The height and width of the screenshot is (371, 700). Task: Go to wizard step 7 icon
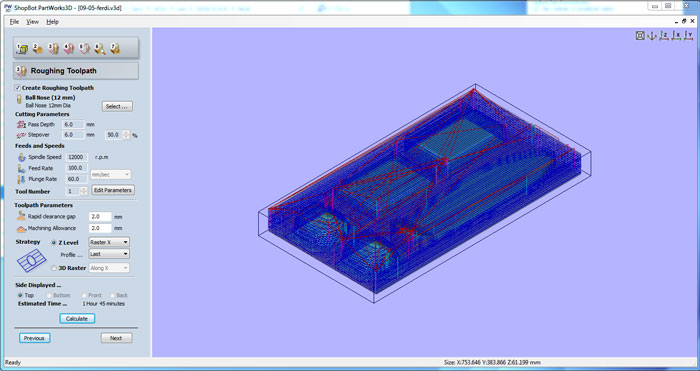tap(115, 48)
